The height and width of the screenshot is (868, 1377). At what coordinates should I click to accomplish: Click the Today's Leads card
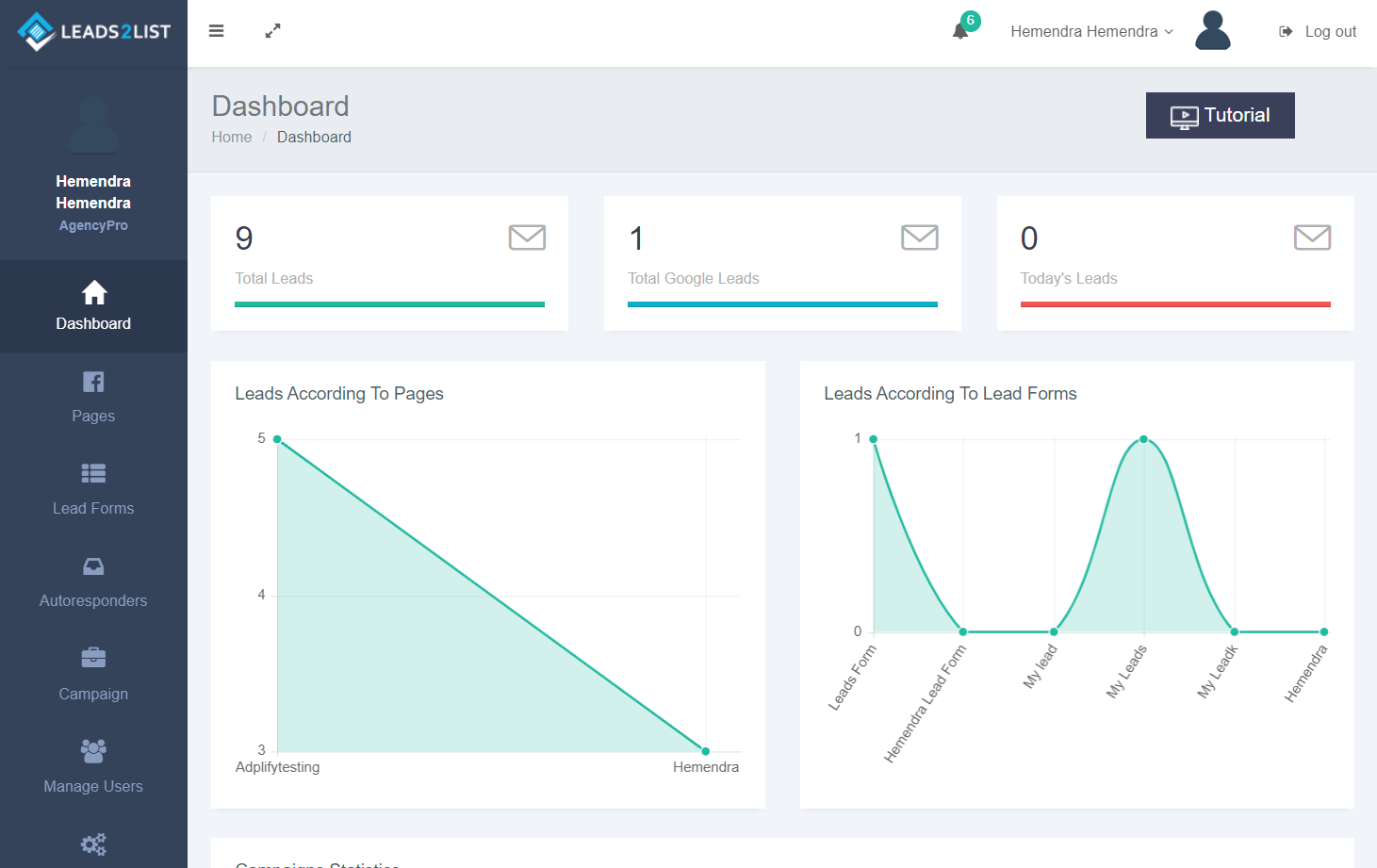[x=1174, y=263]
